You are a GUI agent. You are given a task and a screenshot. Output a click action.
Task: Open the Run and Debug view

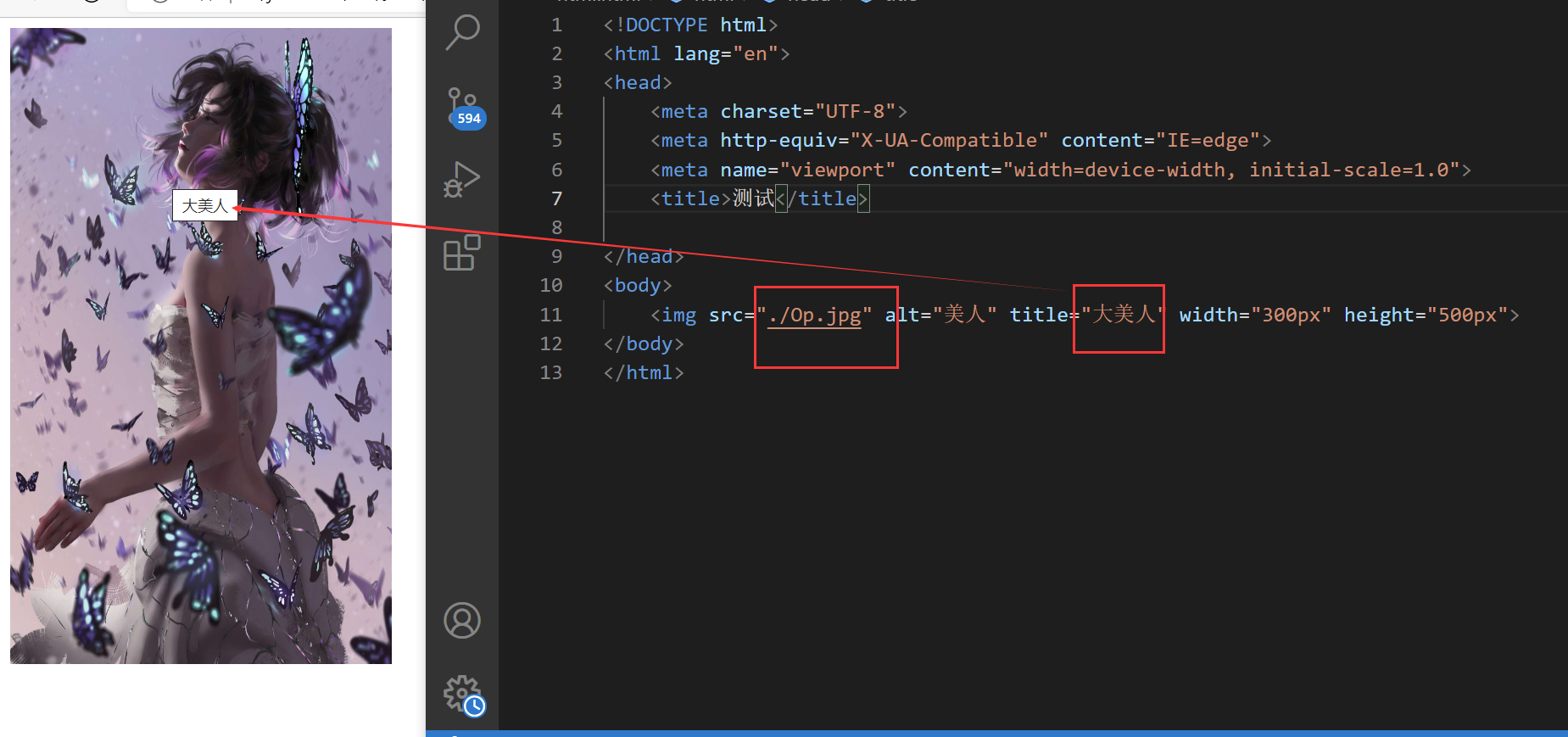462,180
